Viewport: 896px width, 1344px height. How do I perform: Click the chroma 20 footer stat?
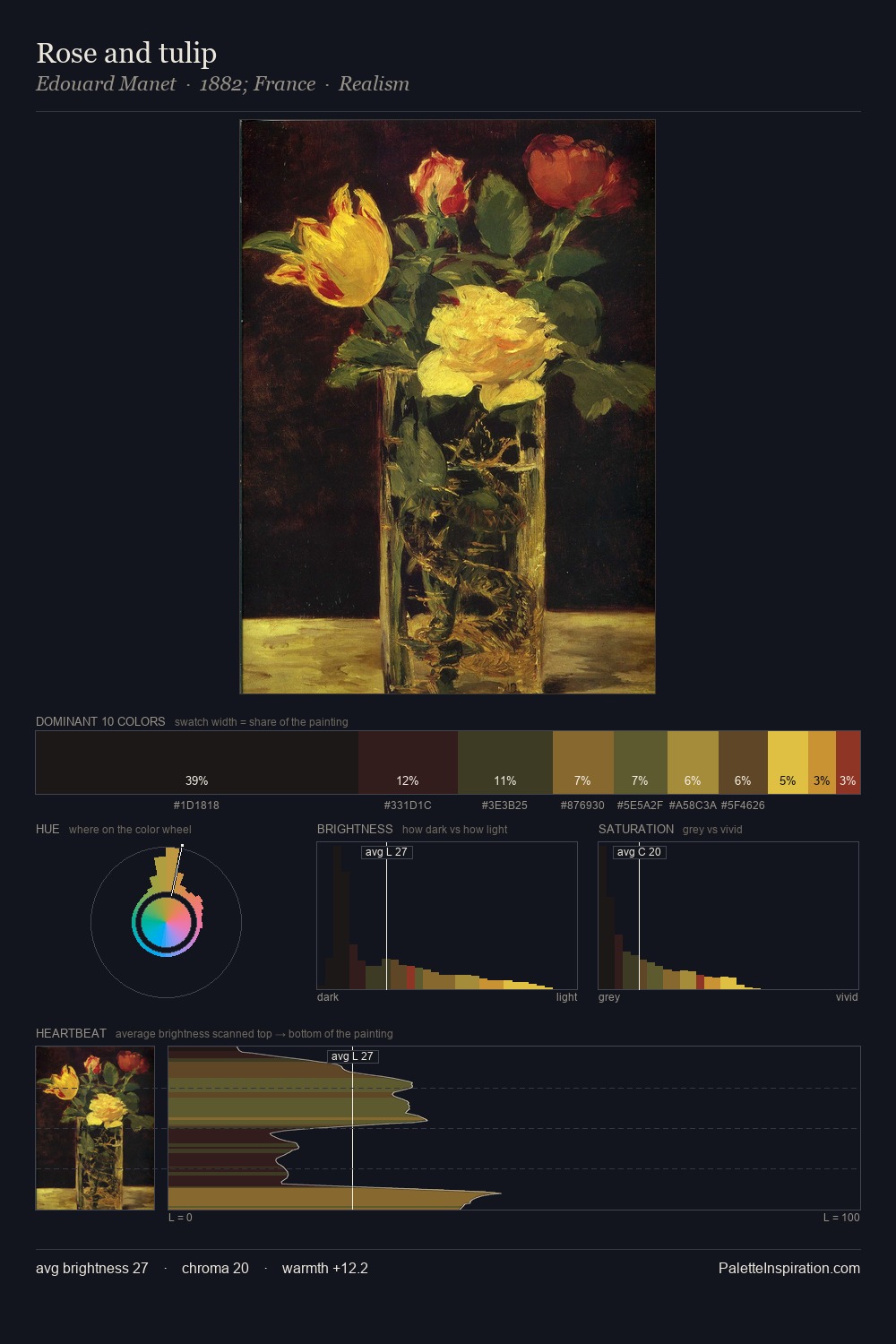tap(215, 1268)
